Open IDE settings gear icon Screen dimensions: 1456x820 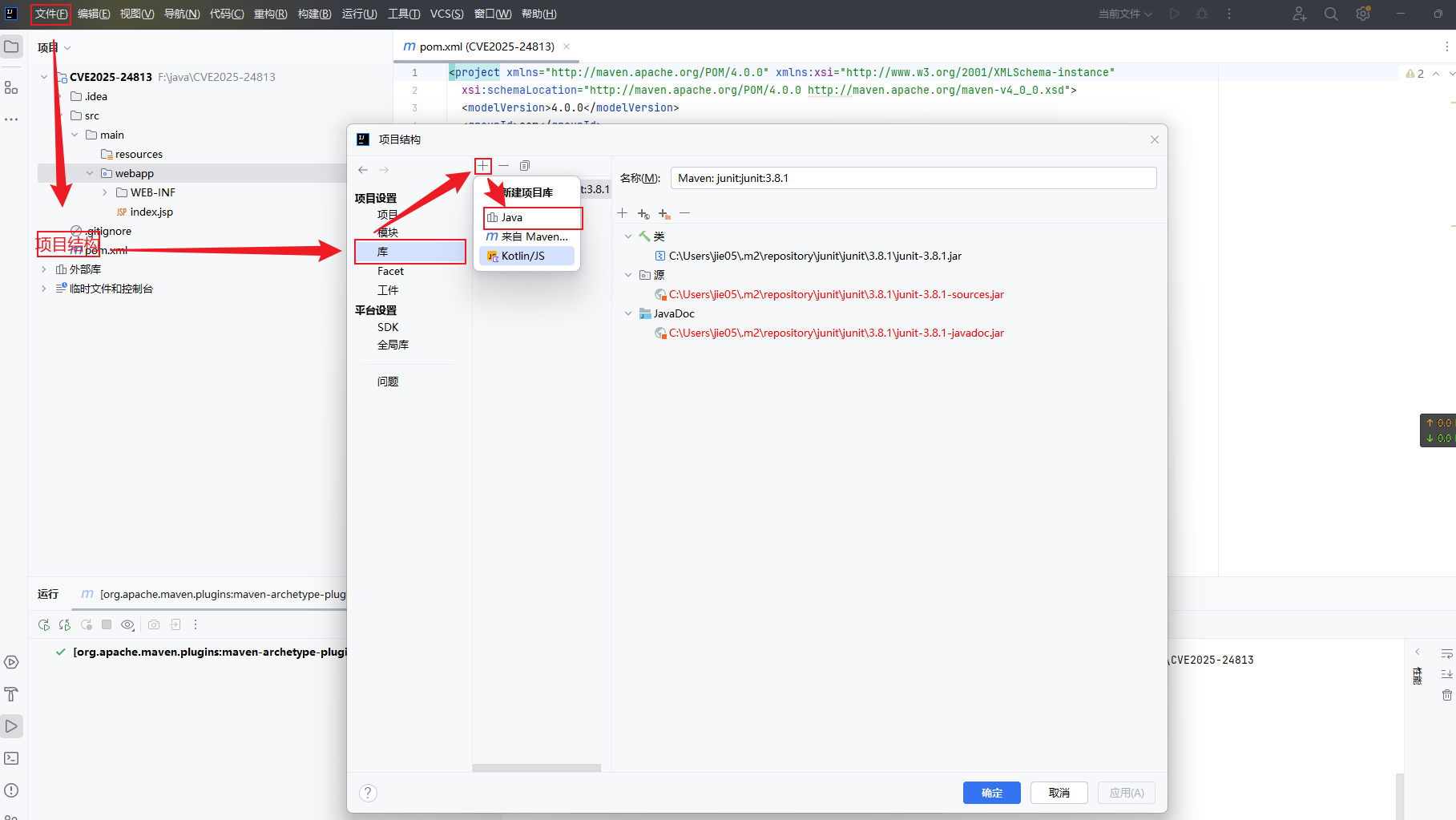pyautogui.click(x=1363, y=14)
